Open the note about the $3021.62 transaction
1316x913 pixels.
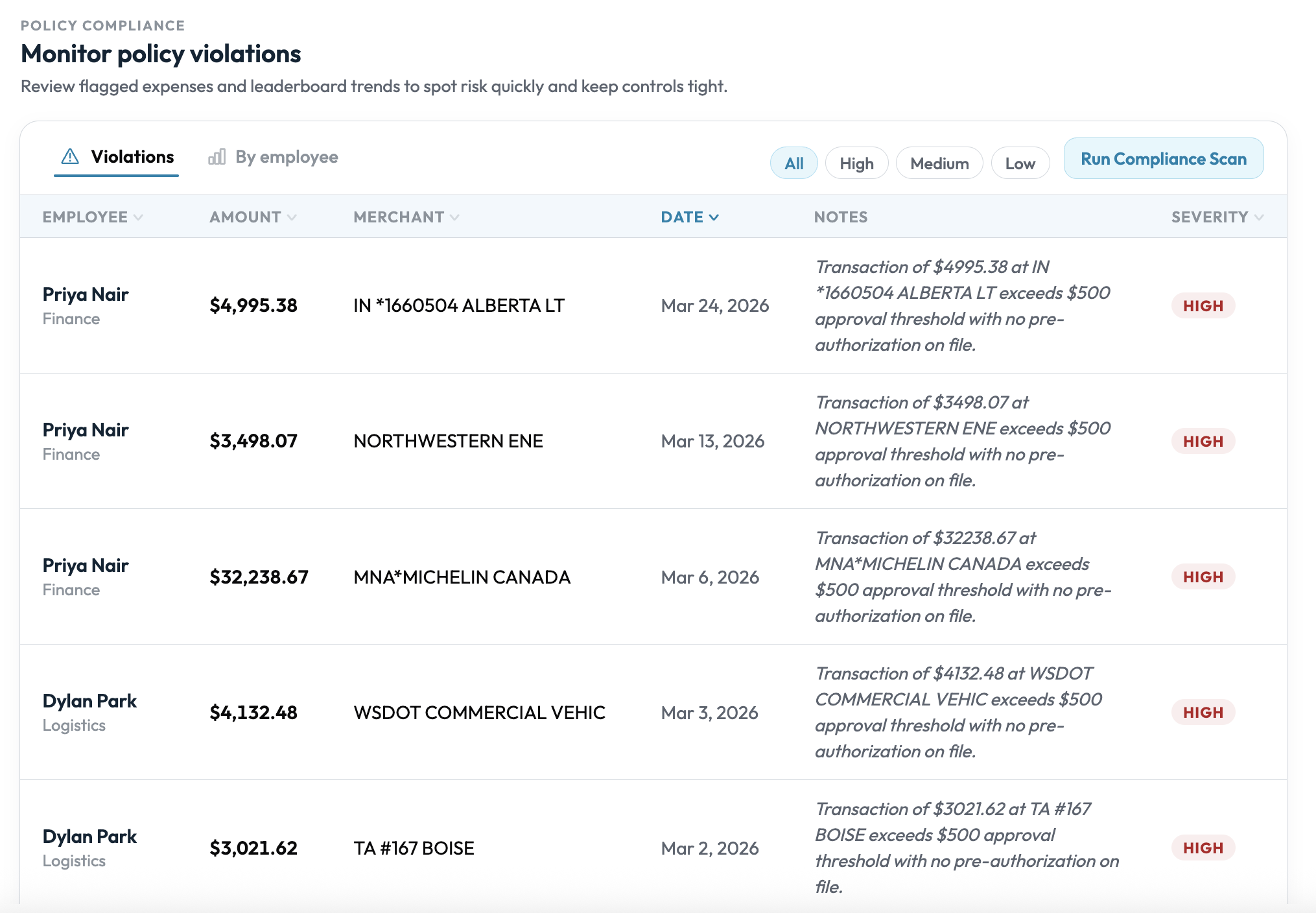(x=967, y=848)
